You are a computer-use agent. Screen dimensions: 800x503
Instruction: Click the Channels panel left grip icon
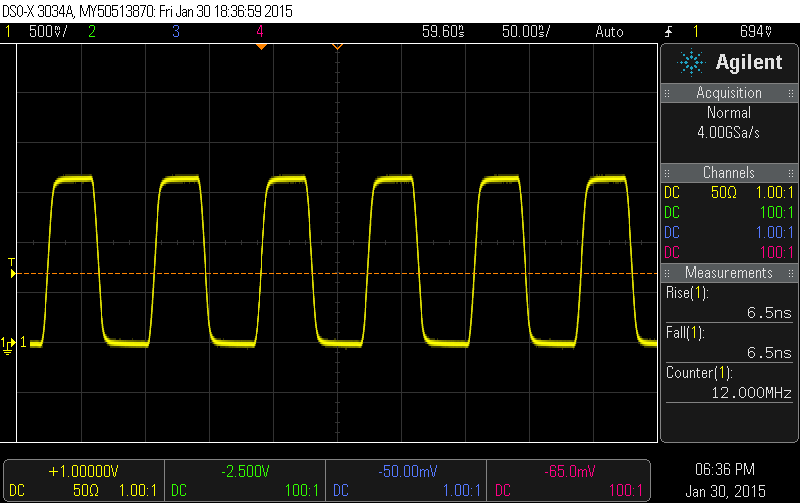[x=667, y=173]
